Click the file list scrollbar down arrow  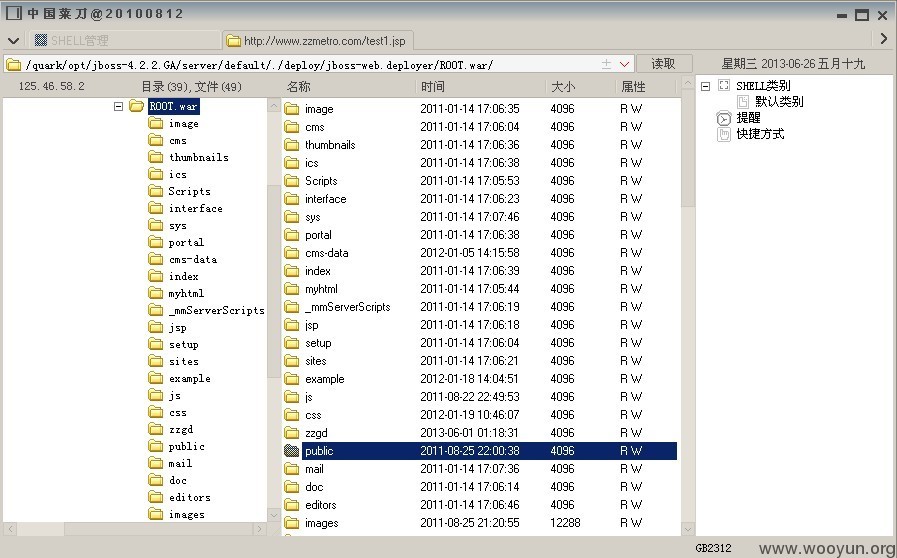click(688, 529)
